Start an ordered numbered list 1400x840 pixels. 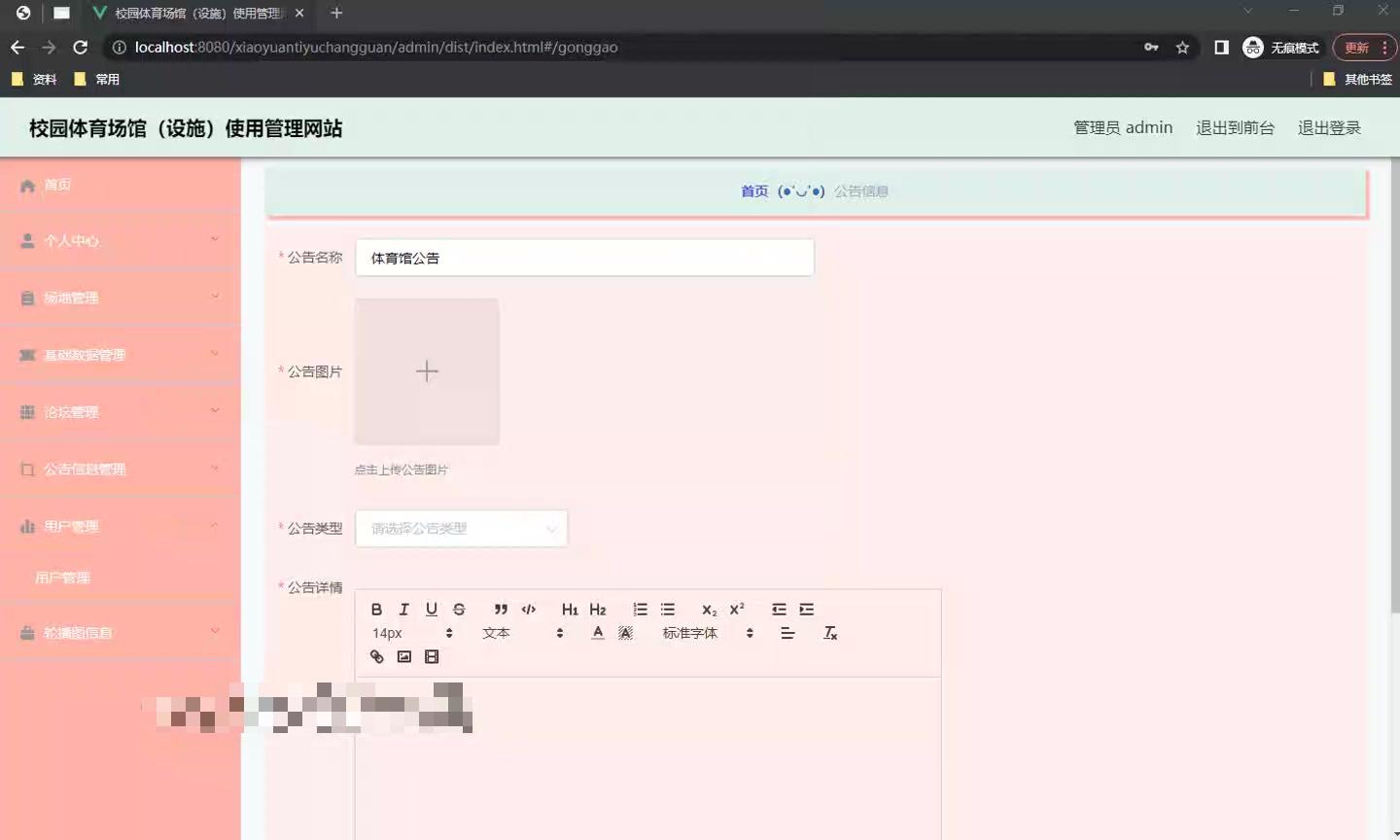(640, 610)
